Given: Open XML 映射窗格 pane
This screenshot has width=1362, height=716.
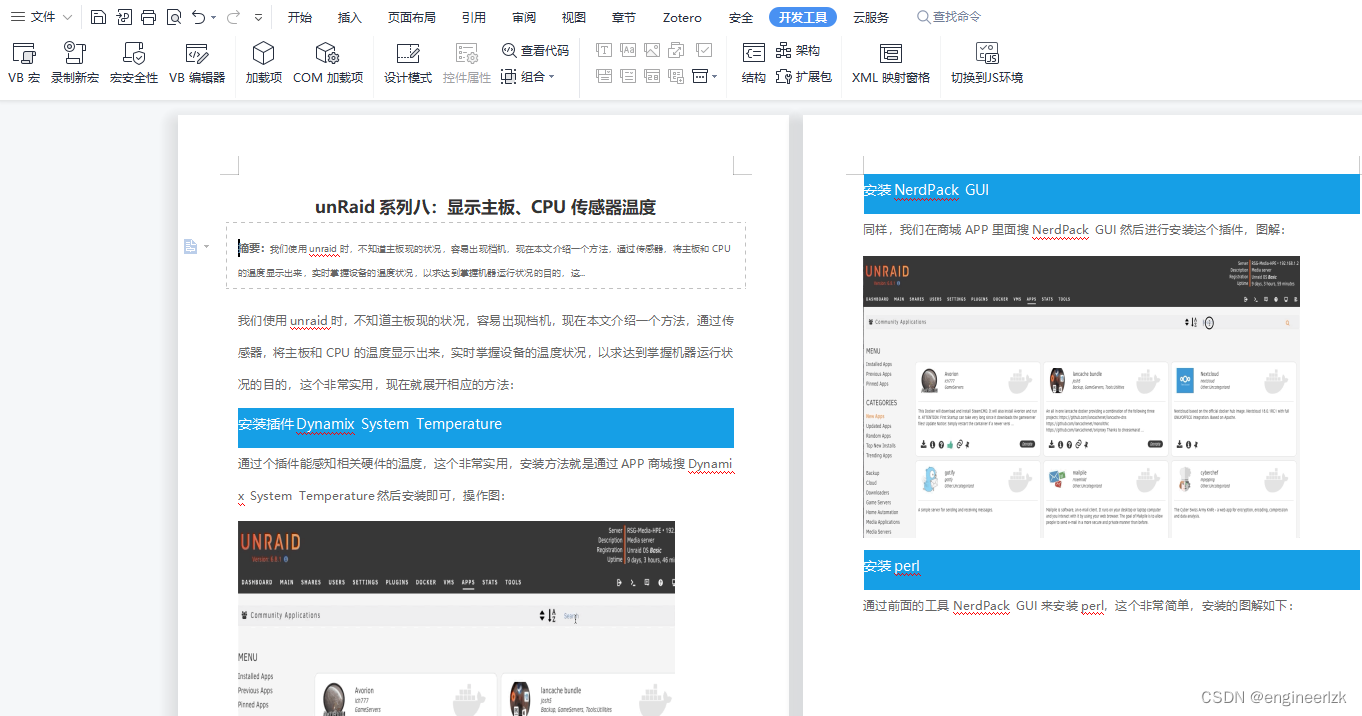Looking at the screenshot, I should point(891,63).
